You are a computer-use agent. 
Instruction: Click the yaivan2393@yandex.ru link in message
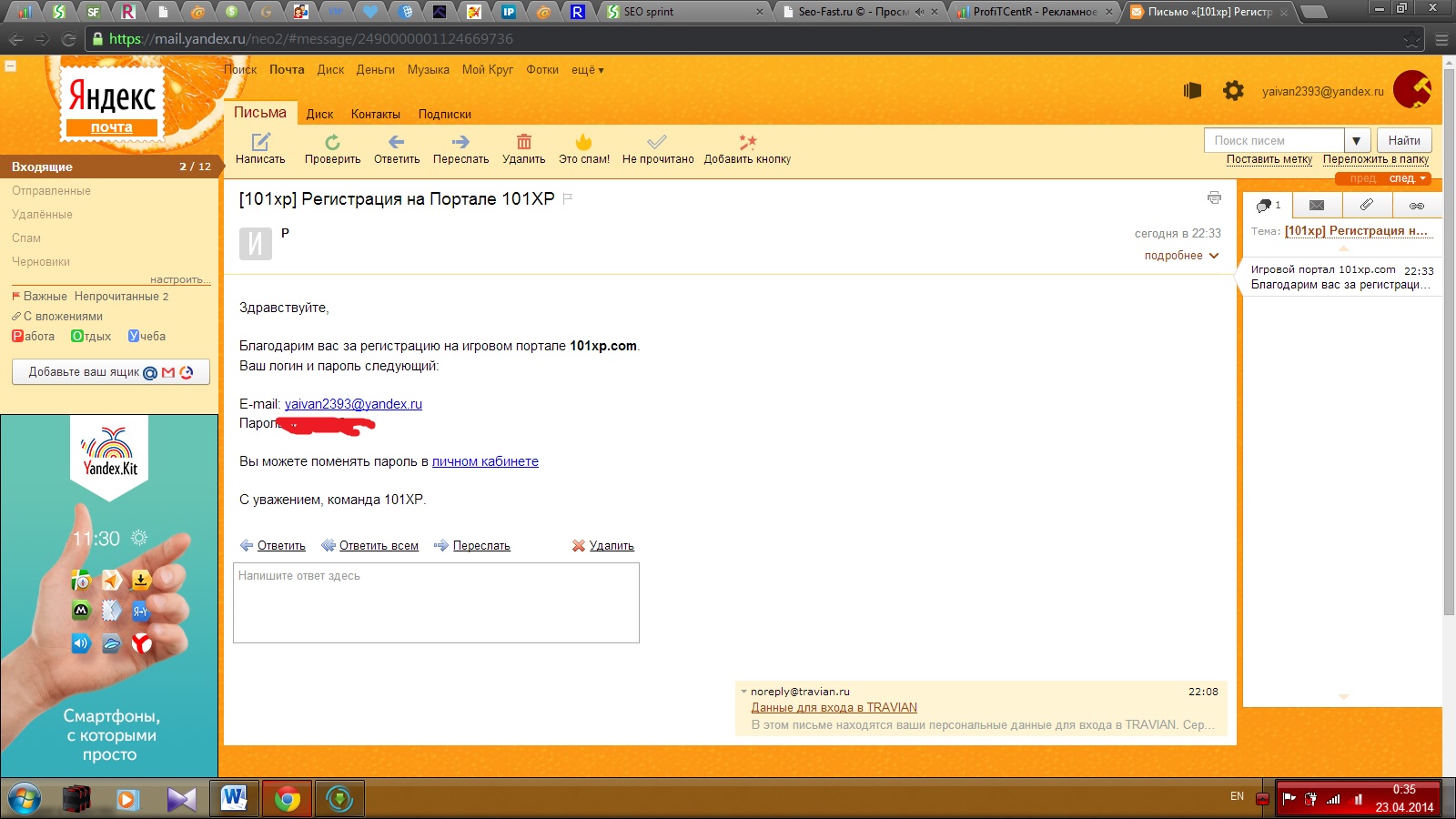point(353,404)
